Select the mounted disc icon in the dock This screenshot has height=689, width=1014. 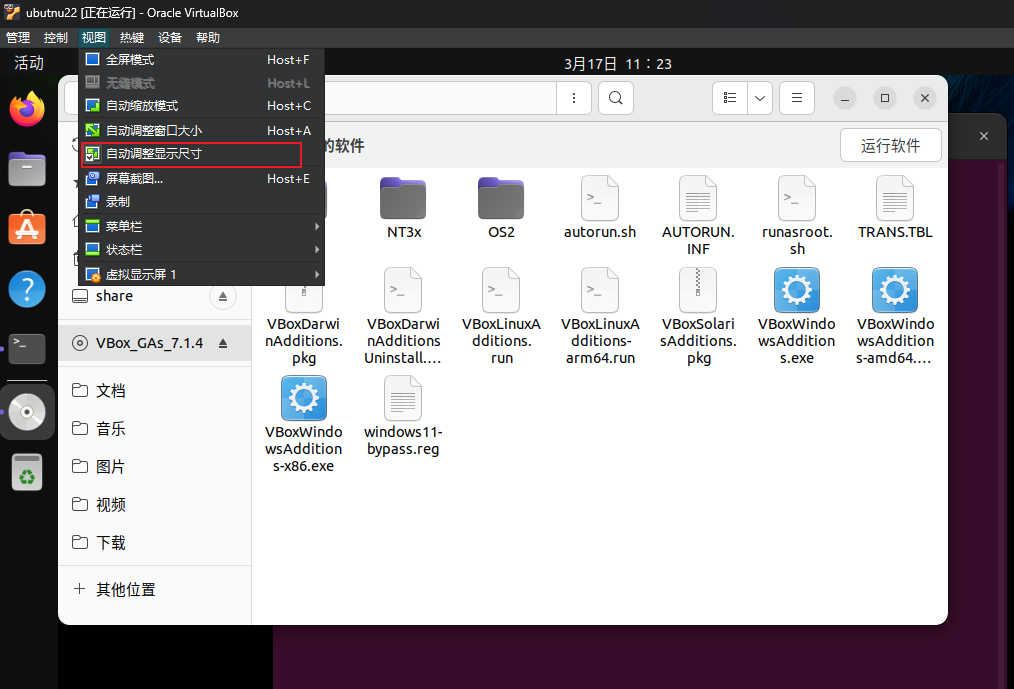point(27,412)
